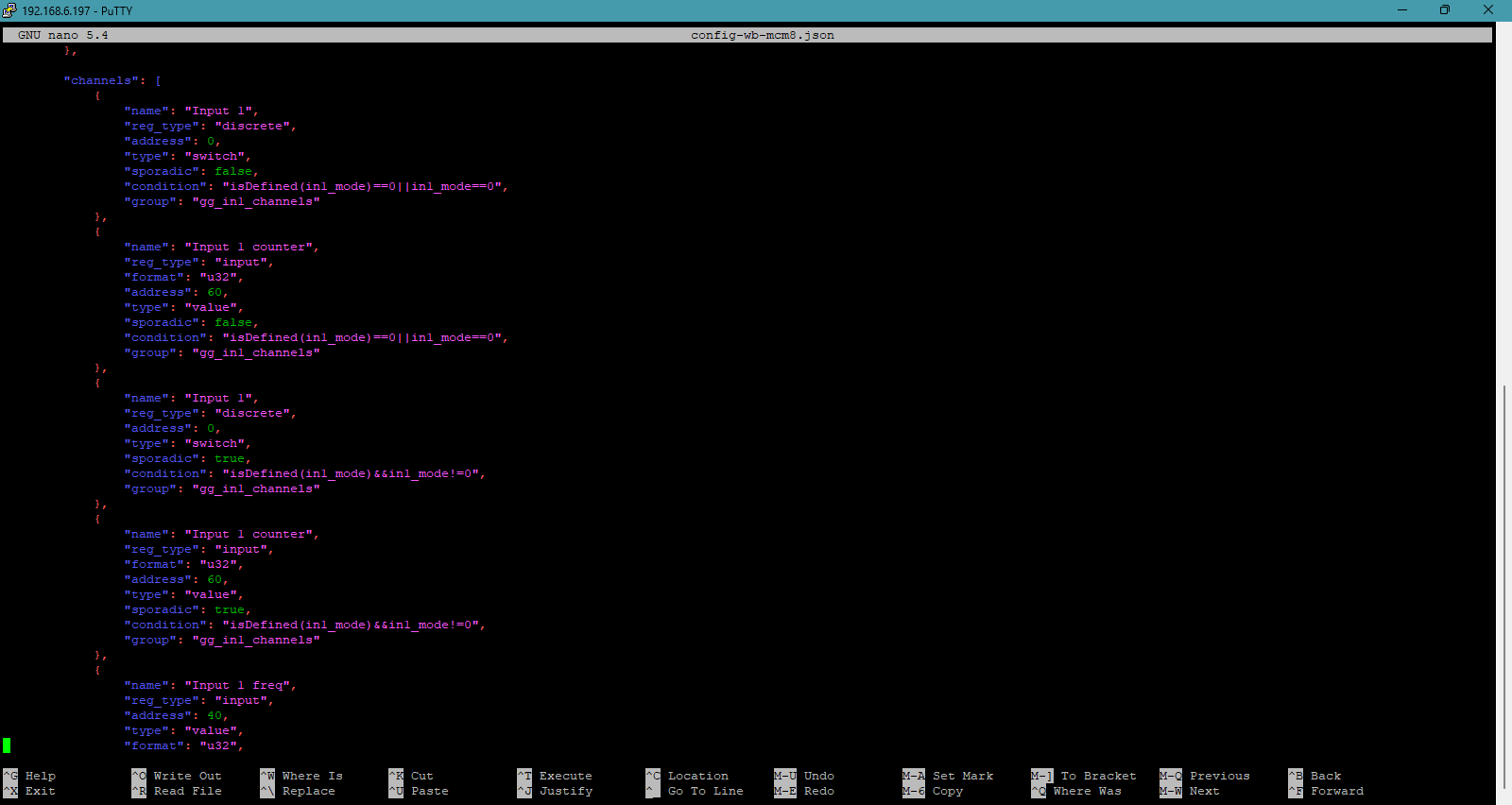Click the ^F Forward shortcut label
The height and width of the screenshot is (805, 1512).
tap(1327, 791)
